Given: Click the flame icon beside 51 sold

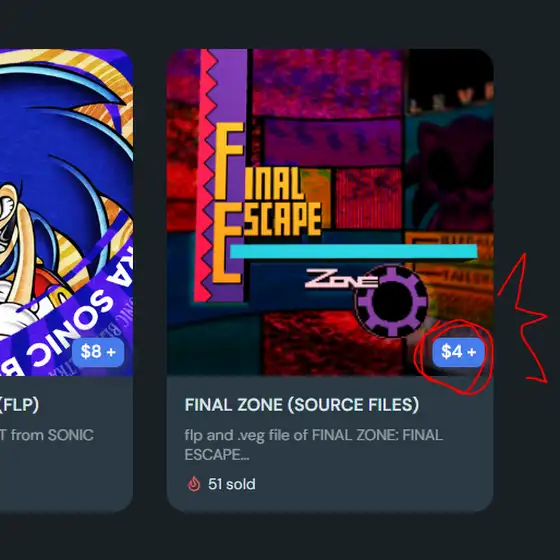Looking at the screenshot, I should (x=194, y=484).
